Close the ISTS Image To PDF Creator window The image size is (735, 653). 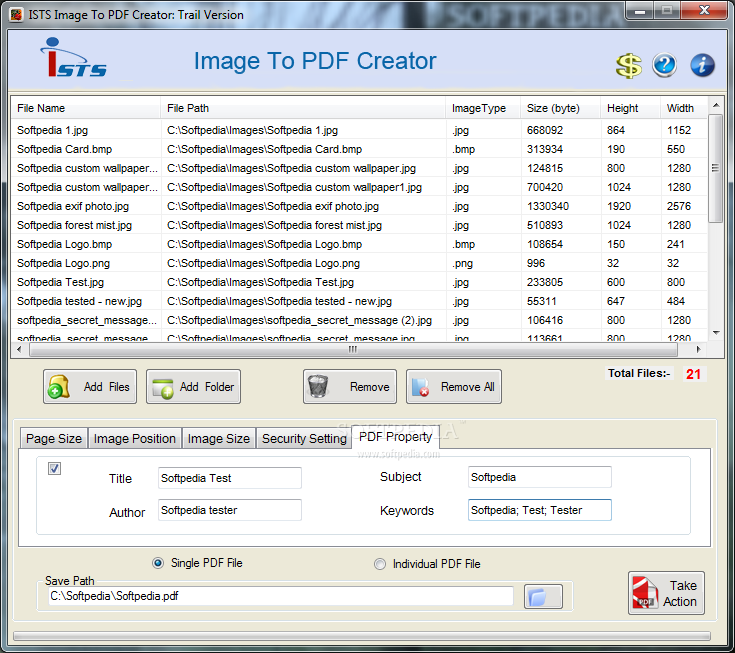[x=704, y=10]
